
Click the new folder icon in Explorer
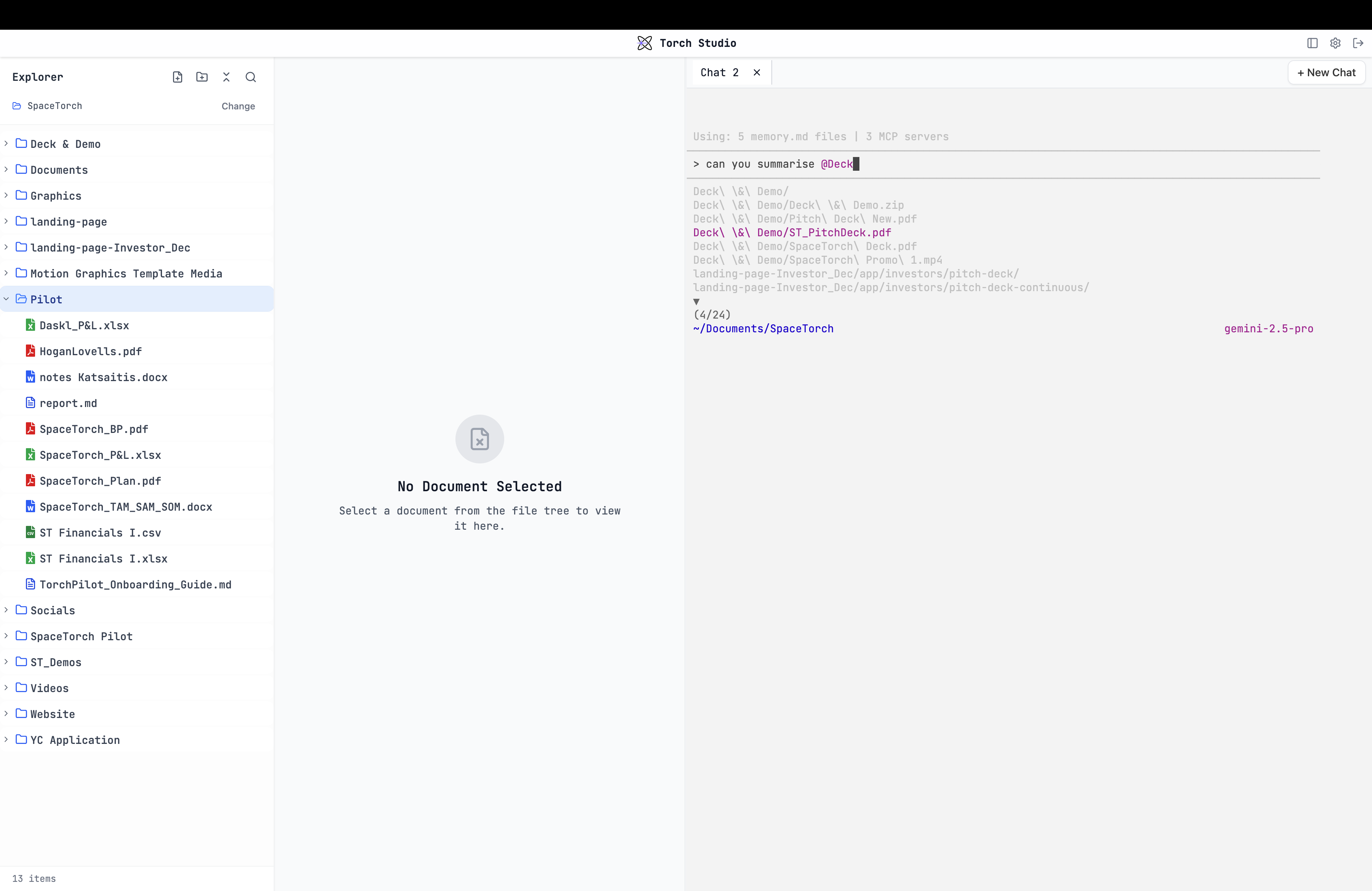click(202, 77)
